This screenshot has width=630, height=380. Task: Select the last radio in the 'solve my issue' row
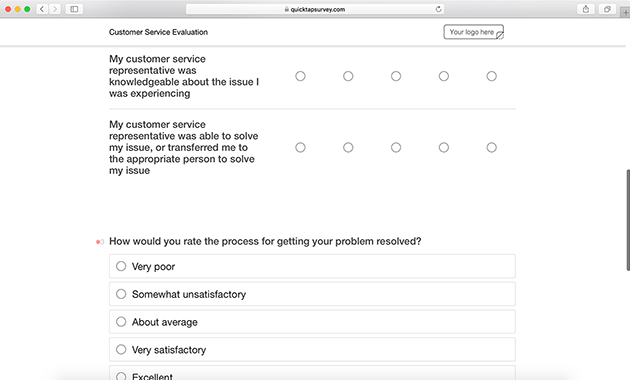pos(491,147)
